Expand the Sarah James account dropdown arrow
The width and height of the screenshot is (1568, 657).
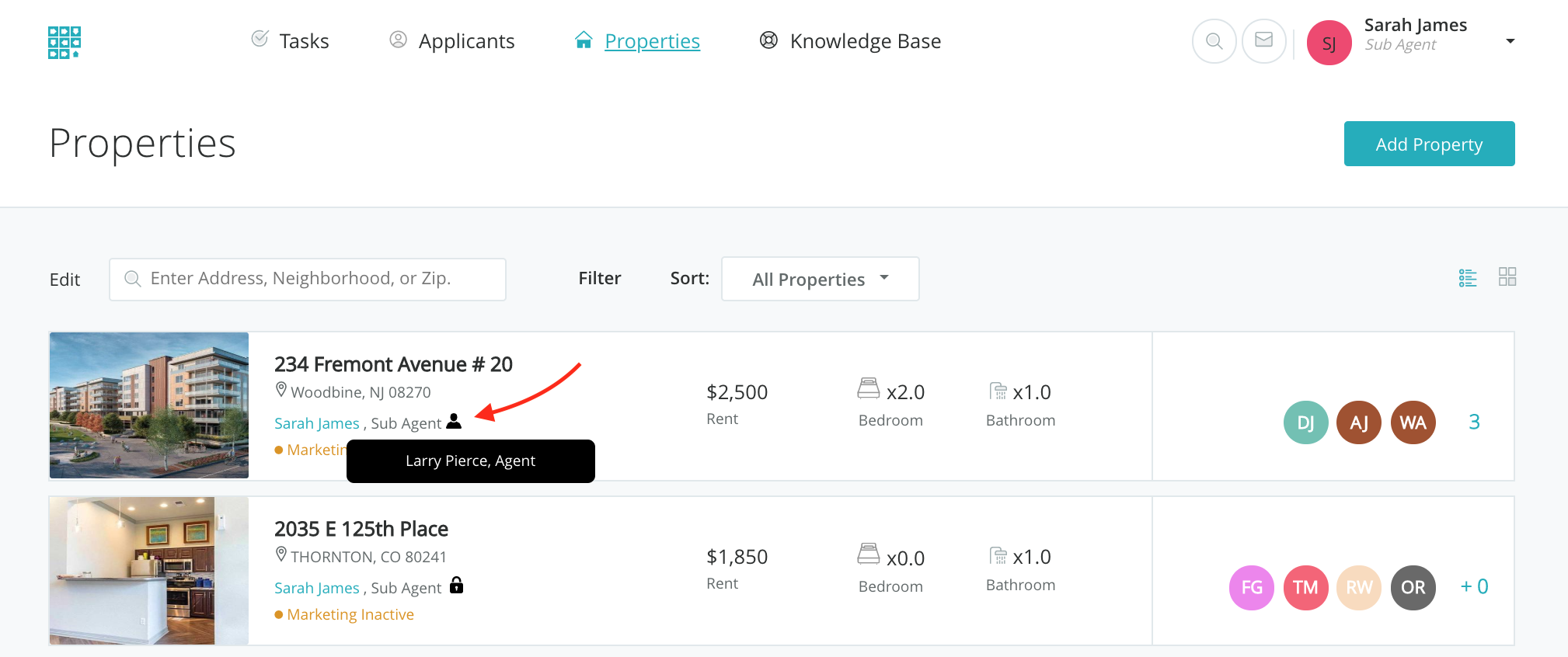pos(1510,41)
